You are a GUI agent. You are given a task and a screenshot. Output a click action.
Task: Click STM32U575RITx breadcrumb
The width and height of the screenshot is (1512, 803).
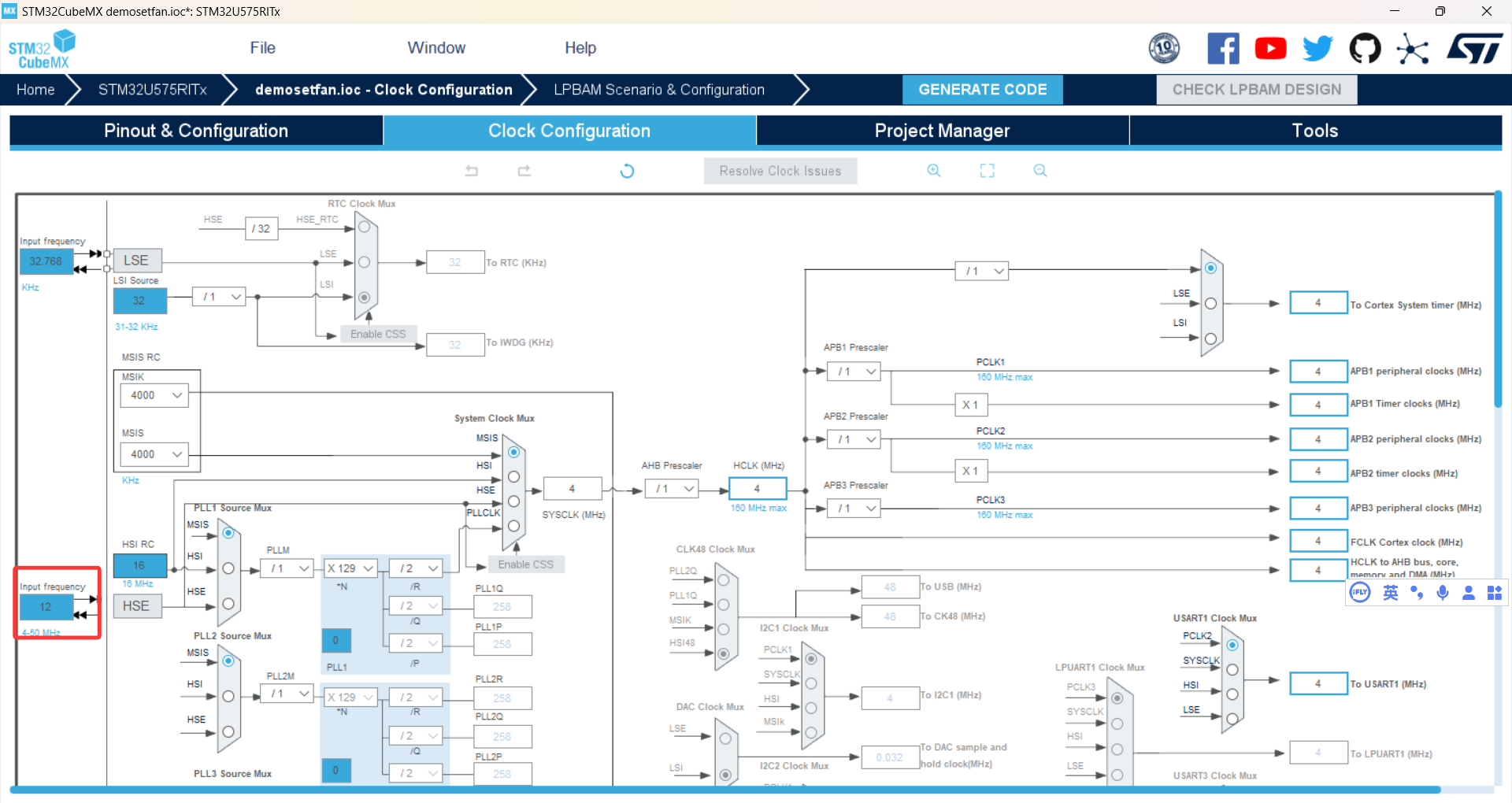pyautogui.click(x=153, y=90)
